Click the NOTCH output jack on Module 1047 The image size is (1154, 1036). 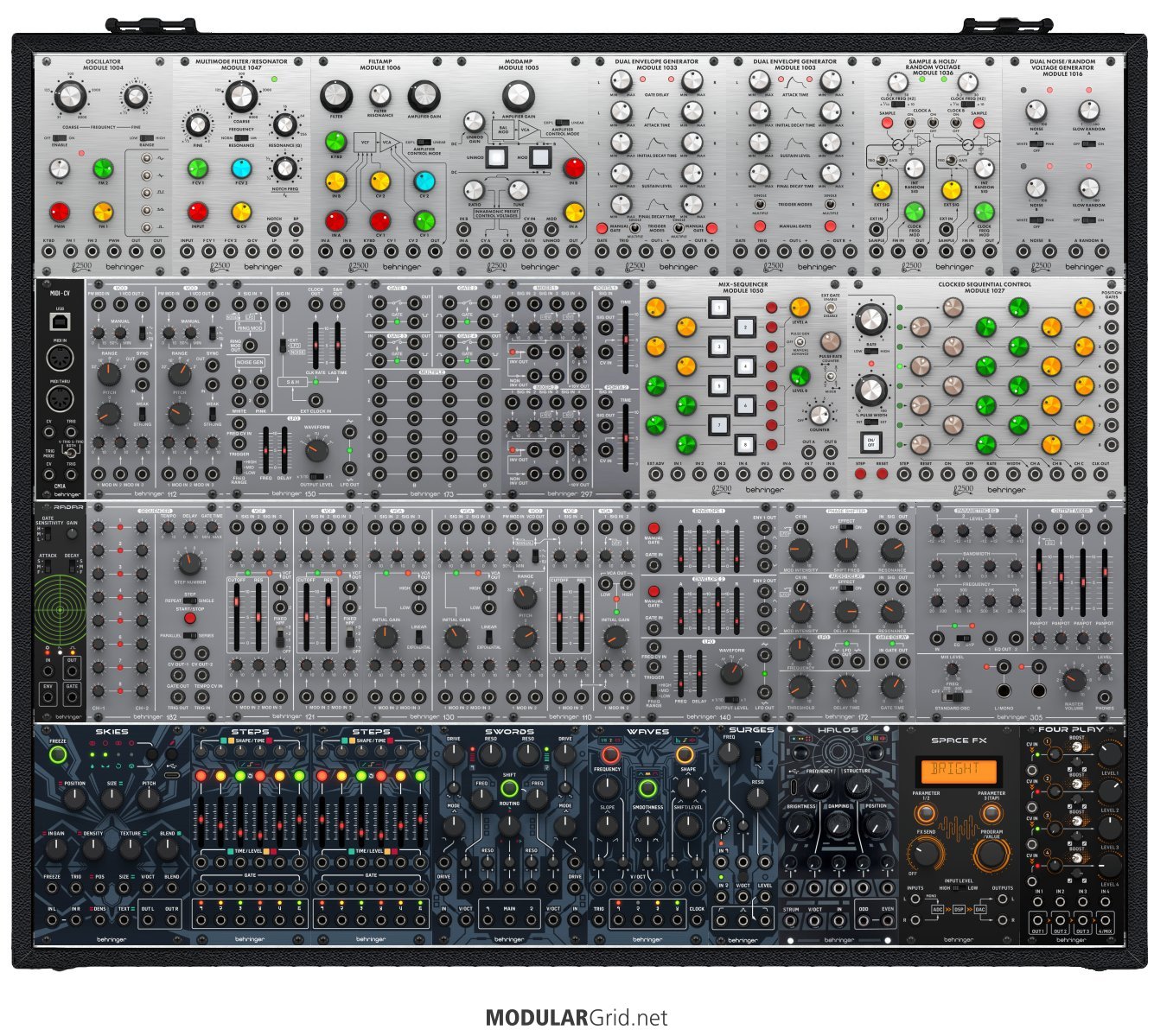click(x=274, y=230)
